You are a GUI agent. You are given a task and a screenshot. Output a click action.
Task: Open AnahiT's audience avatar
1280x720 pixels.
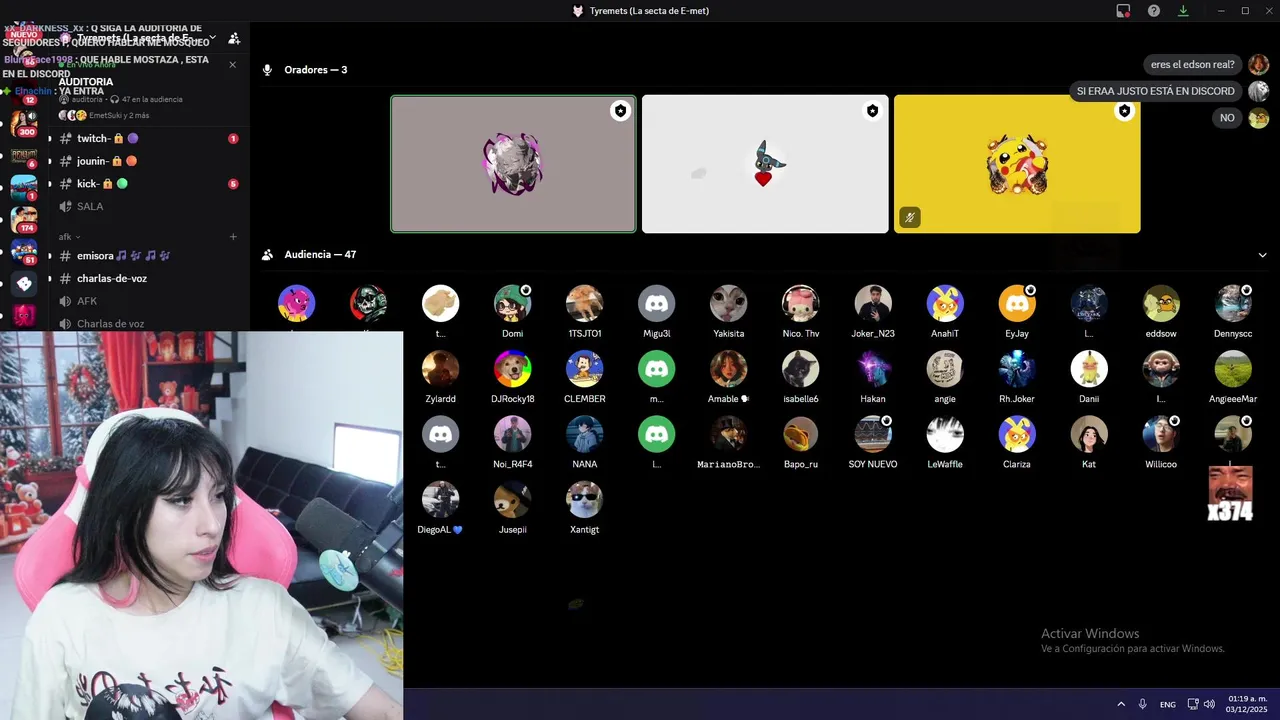pyautogui.click(x=944, y=304)
